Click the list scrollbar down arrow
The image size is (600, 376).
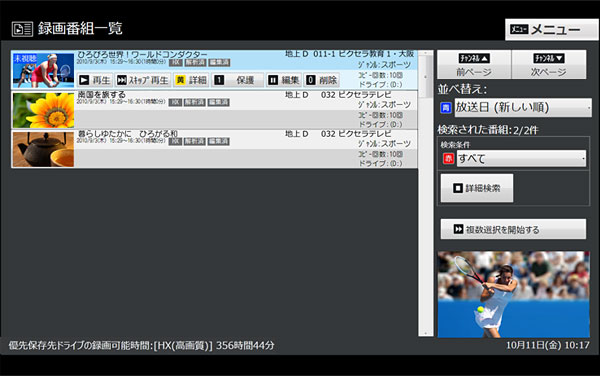pyautogui.click(x=425, y=333)
